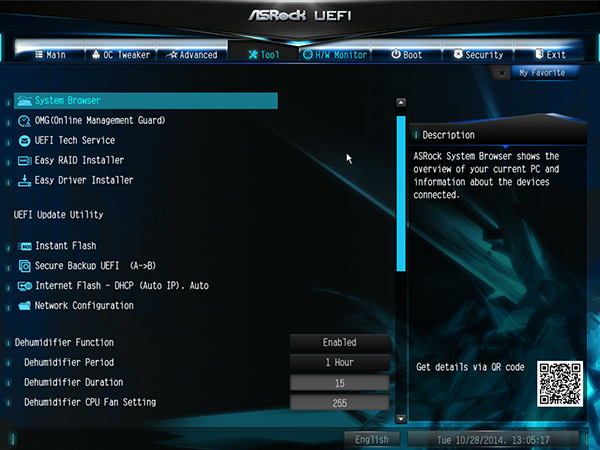Open the Main tab

click(50, 54)
